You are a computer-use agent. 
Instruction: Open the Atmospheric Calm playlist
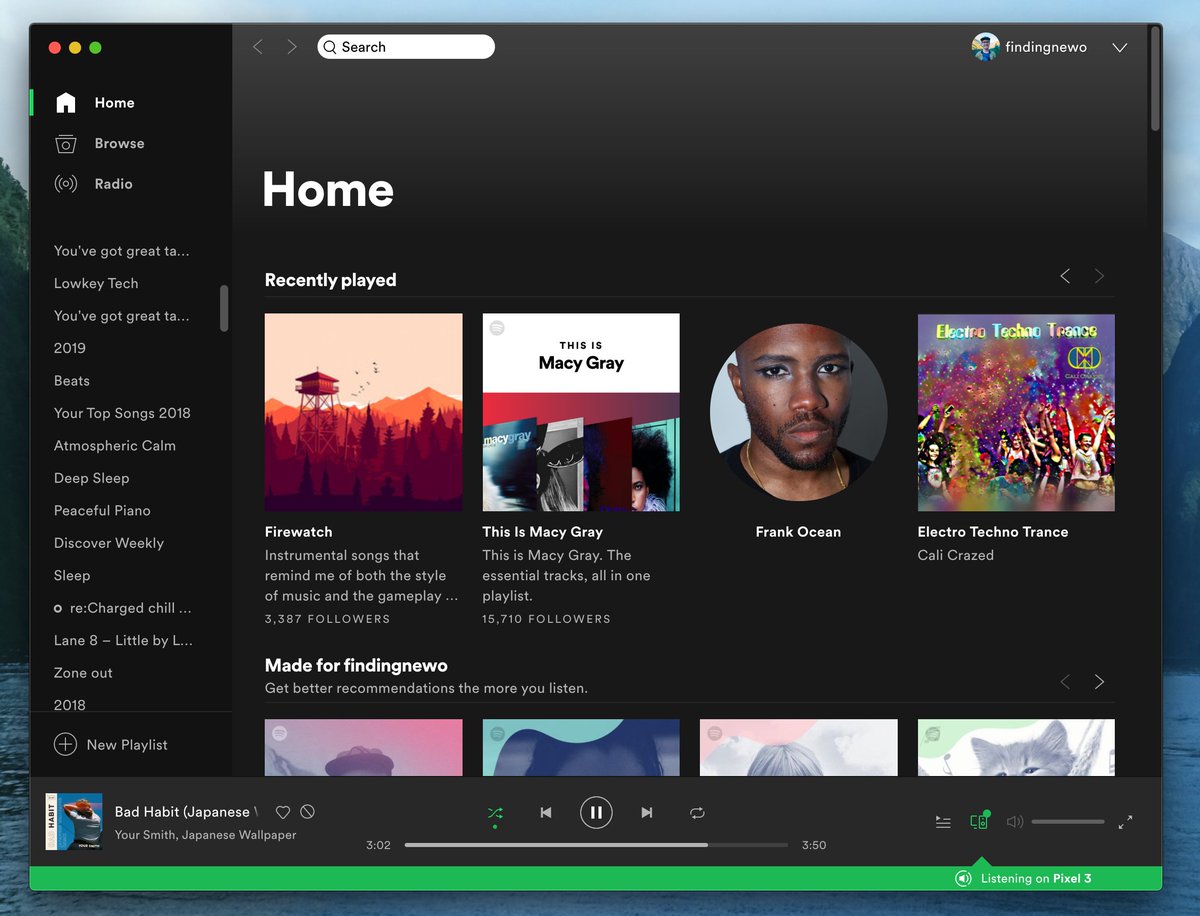[115, 446]
